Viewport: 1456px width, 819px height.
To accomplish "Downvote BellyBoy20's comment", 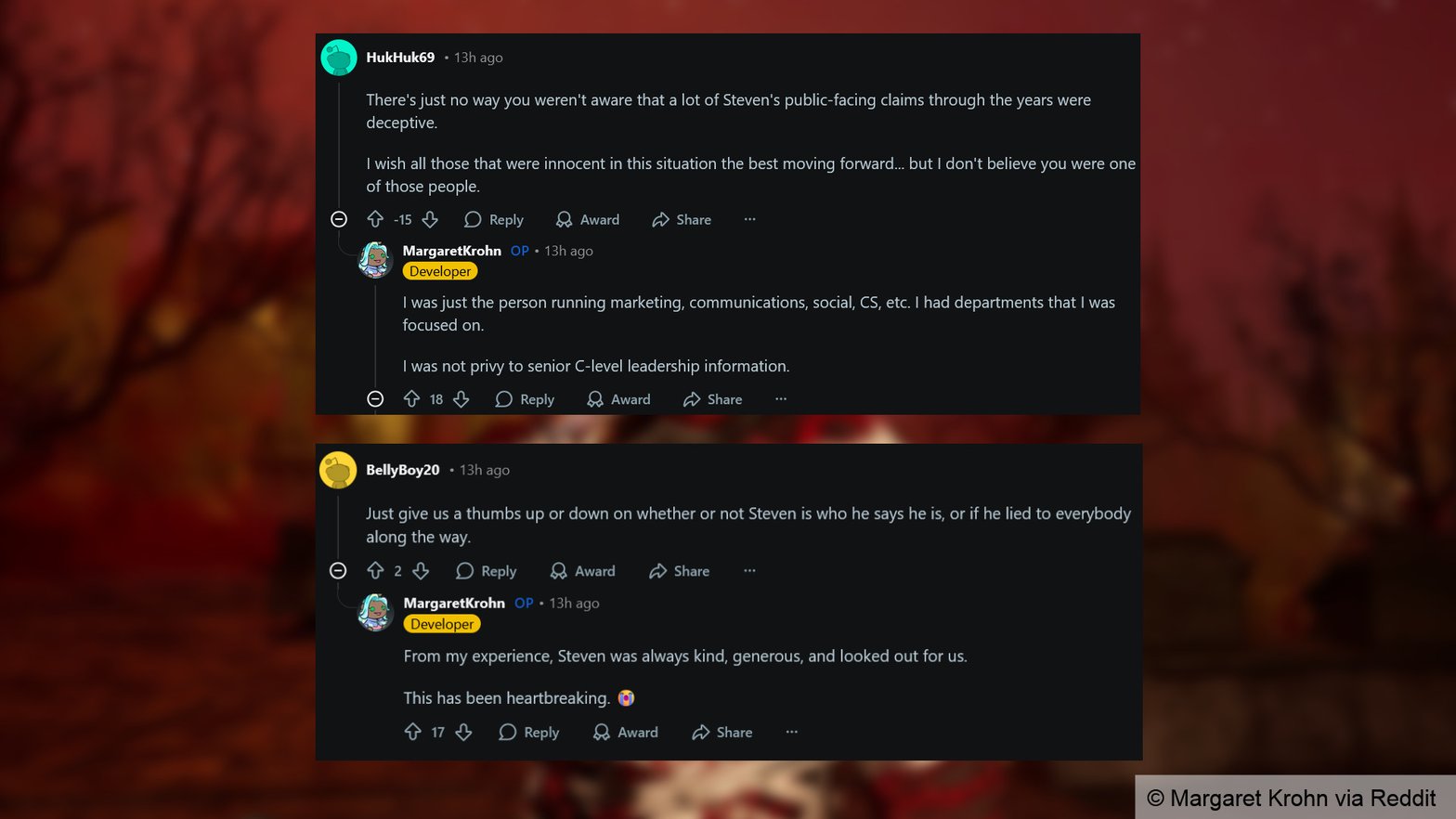I will click(421, 571).
